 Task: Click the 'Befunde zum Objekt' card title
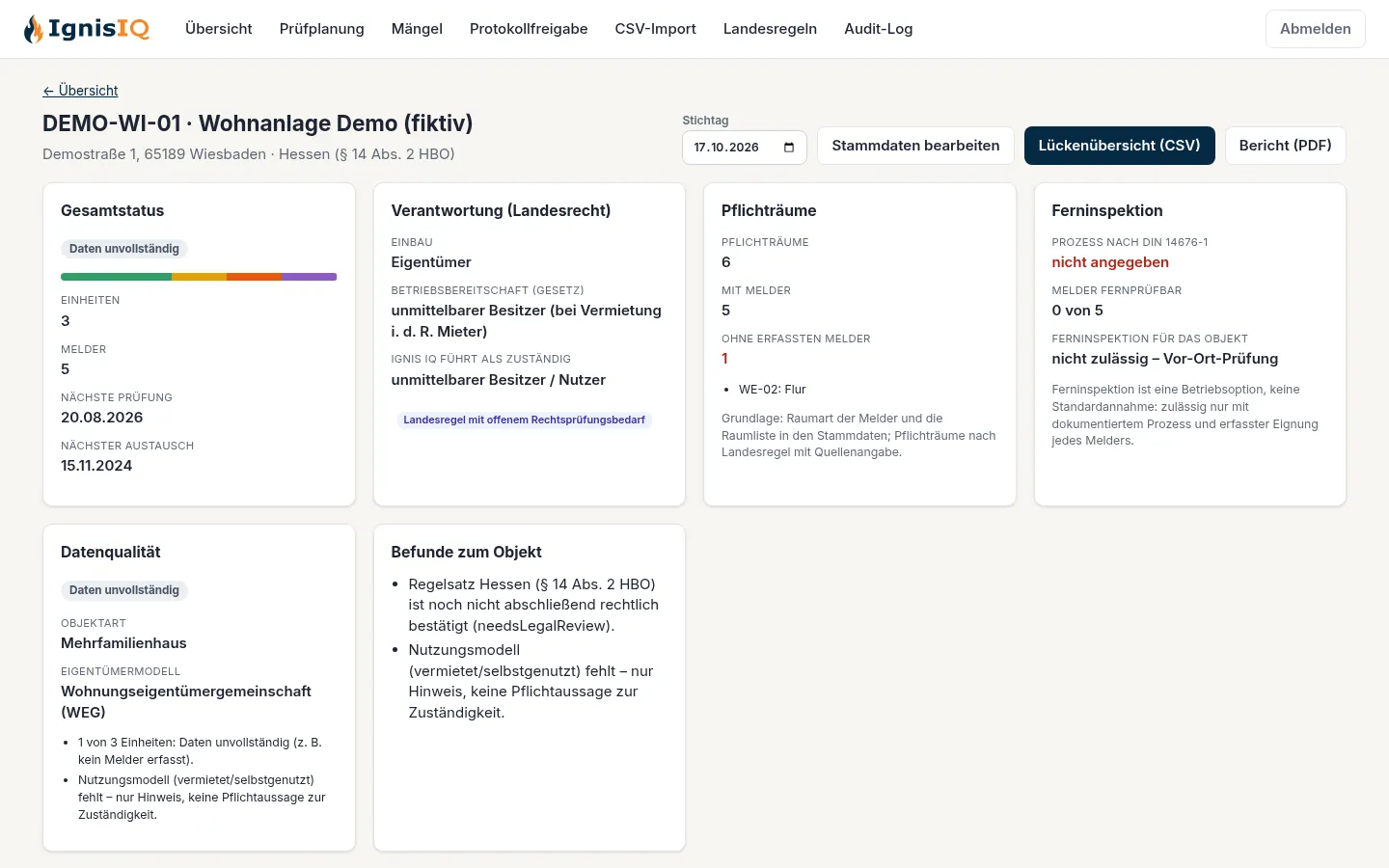466,552
